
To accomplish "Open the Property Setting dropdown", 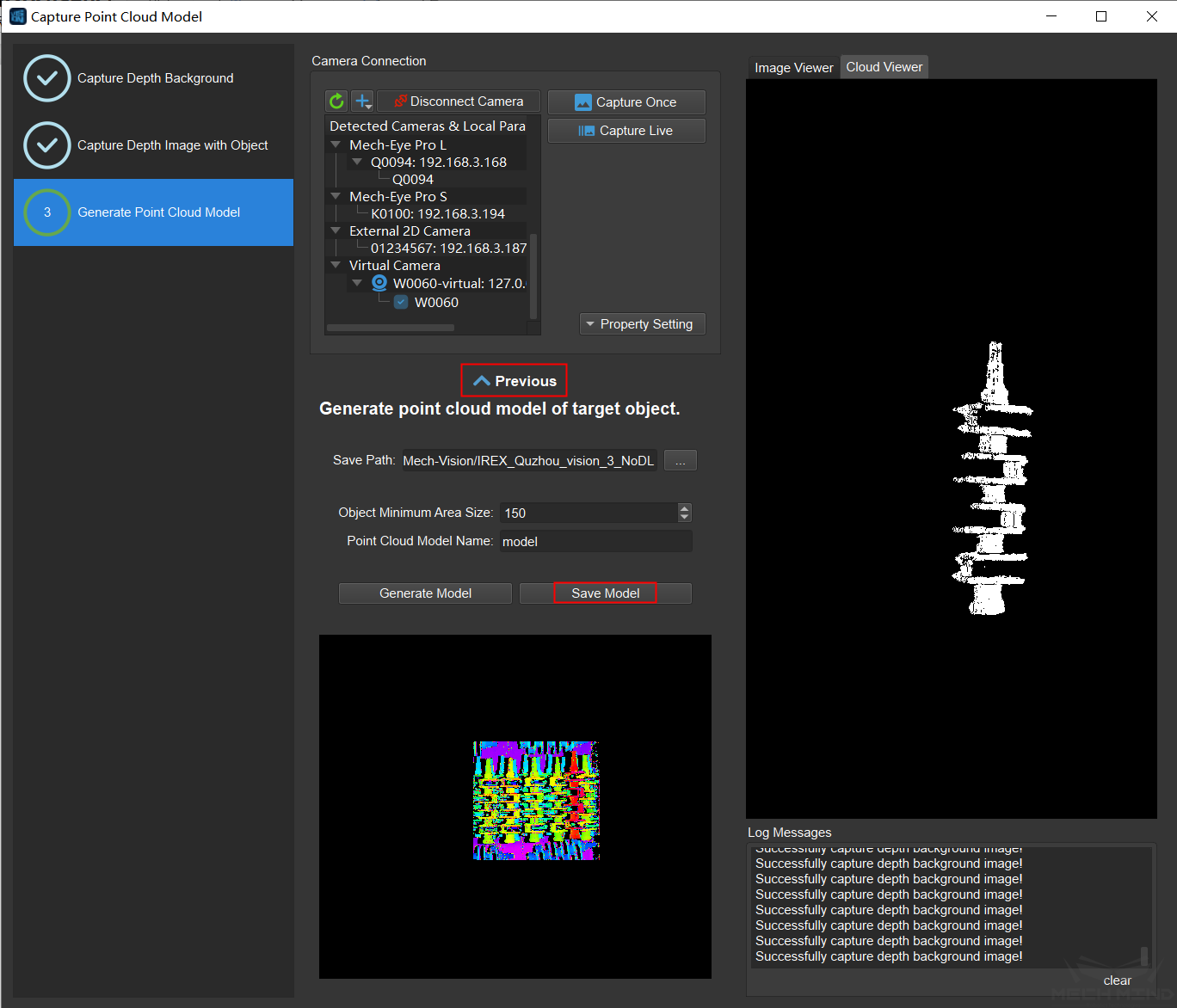I will 642,324.
